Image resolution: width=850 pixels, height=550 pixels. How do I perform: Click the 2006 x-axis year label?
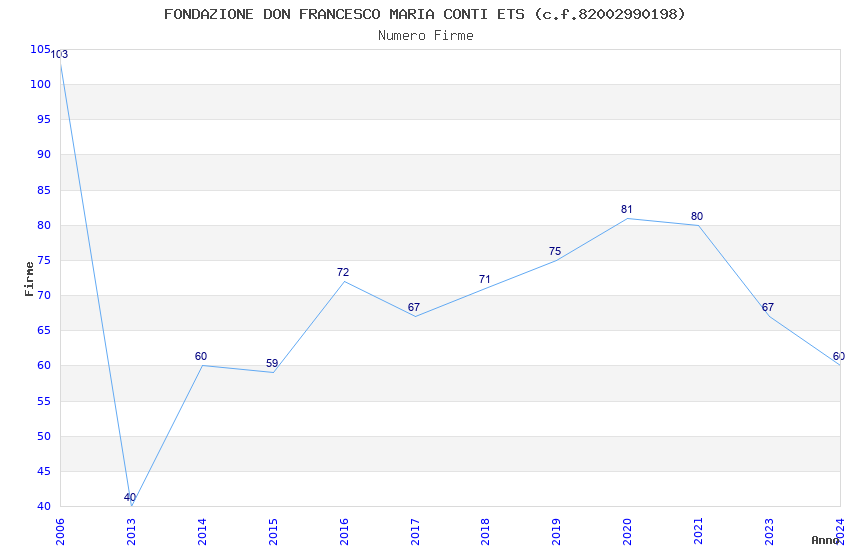pyautogui.click(x=60, y=531)
